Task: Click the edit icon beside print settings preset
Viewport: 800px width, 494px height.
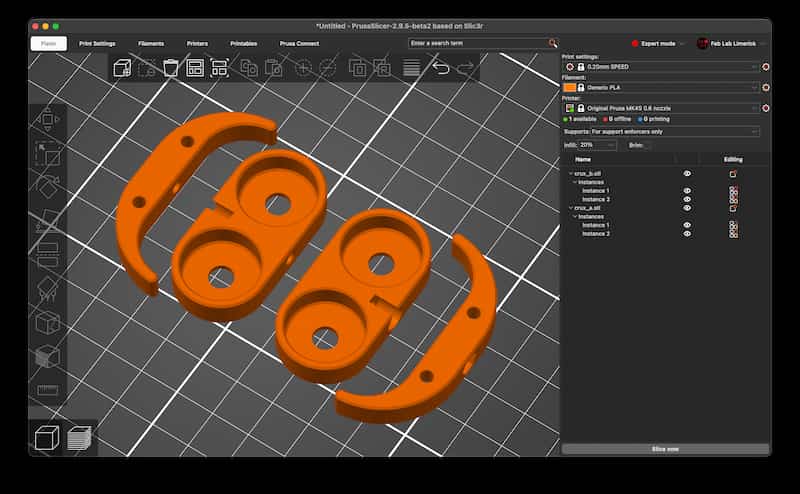Action: [x=765, y=67]
